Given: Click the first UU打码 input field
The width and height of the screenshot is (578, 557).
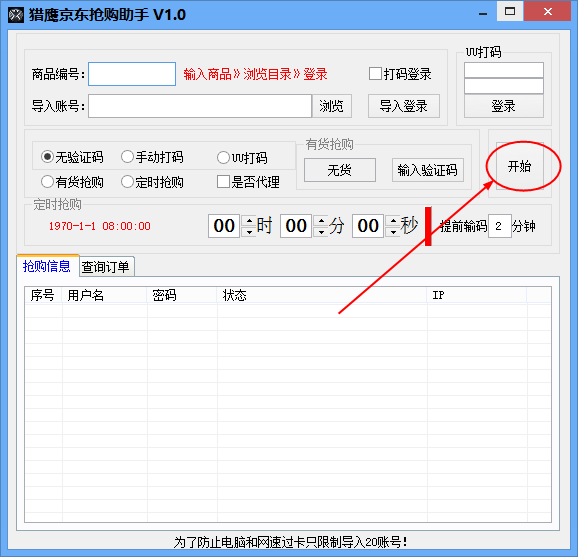Looking at the screenshot, I should pyautogui.click(x=504, y=70).
